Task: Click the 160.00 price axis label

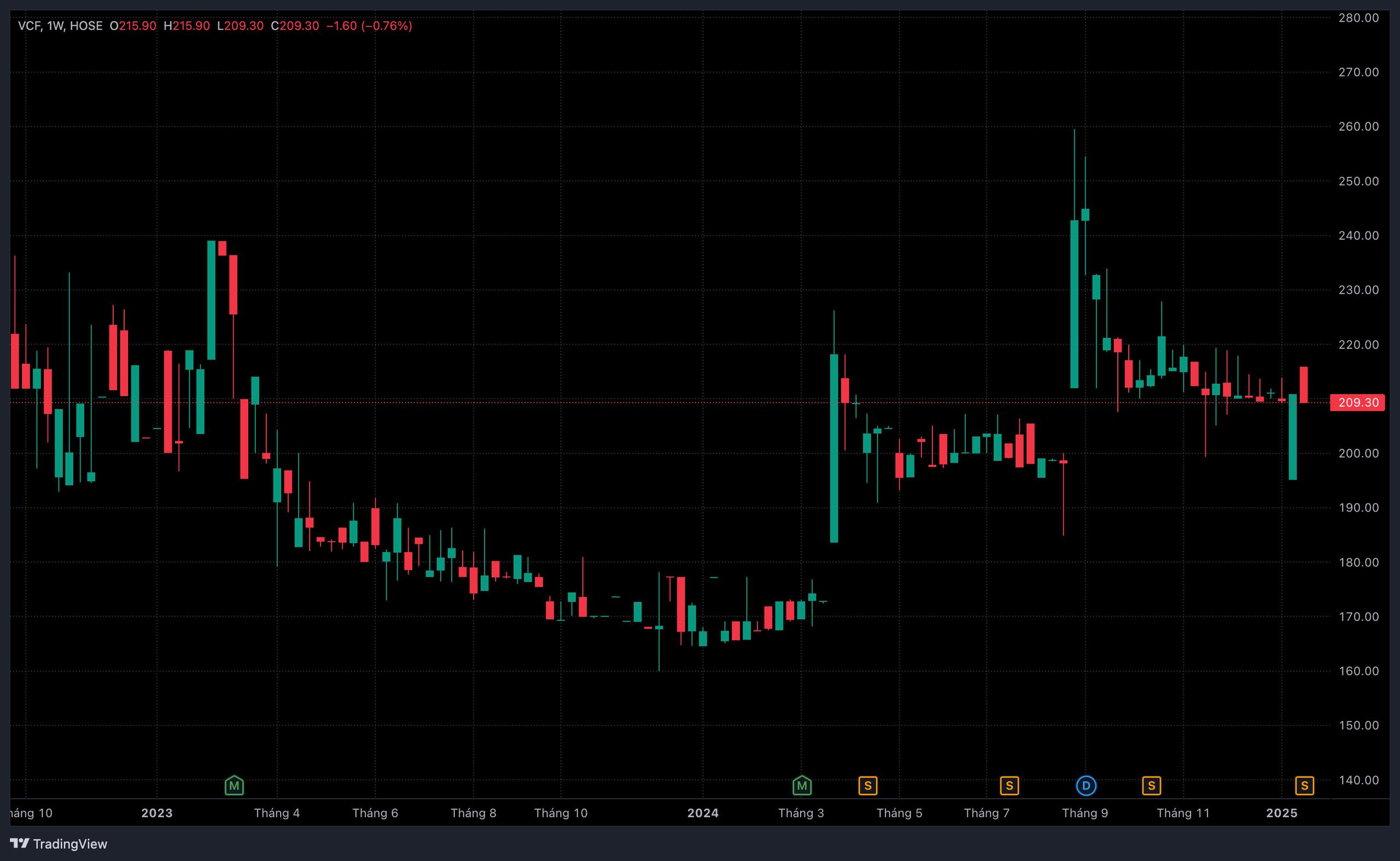Action: (1358, 671)
